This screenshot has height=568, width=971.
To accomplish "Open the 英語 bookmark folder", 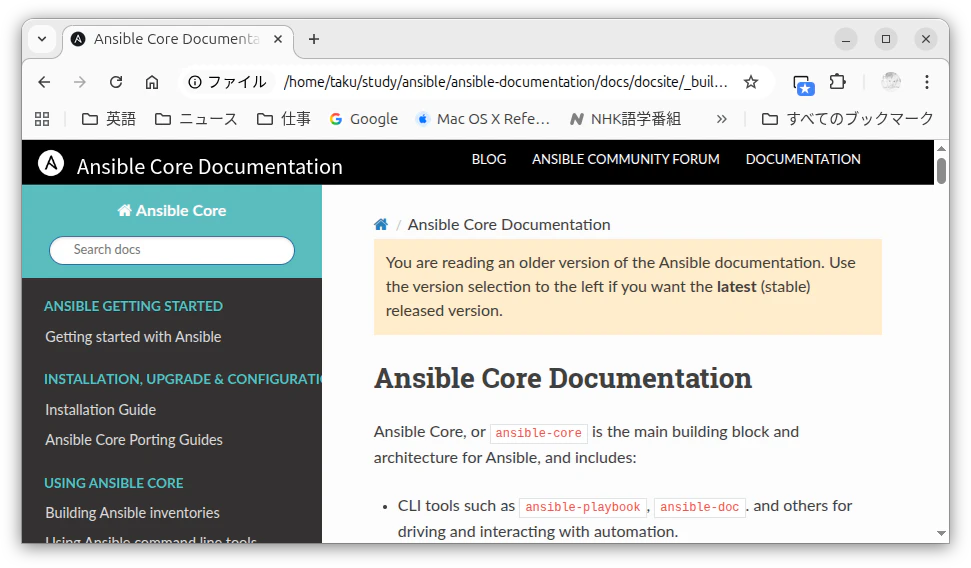I will 109,119.
